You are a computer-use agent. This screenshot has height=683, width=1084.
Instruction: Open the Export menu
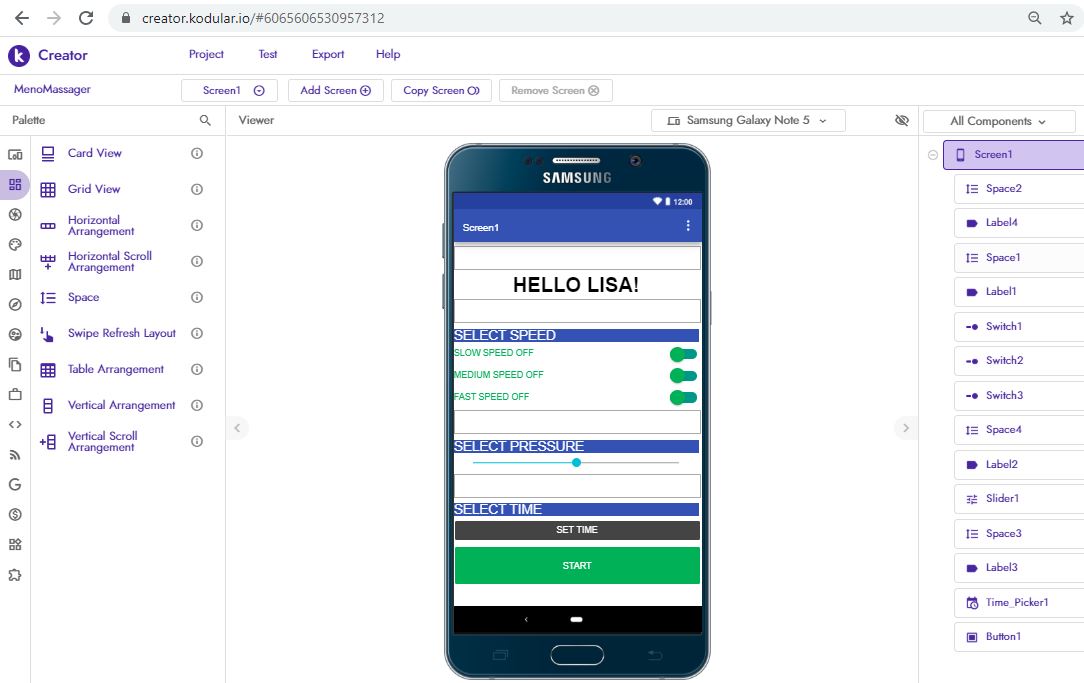(328, 54)
